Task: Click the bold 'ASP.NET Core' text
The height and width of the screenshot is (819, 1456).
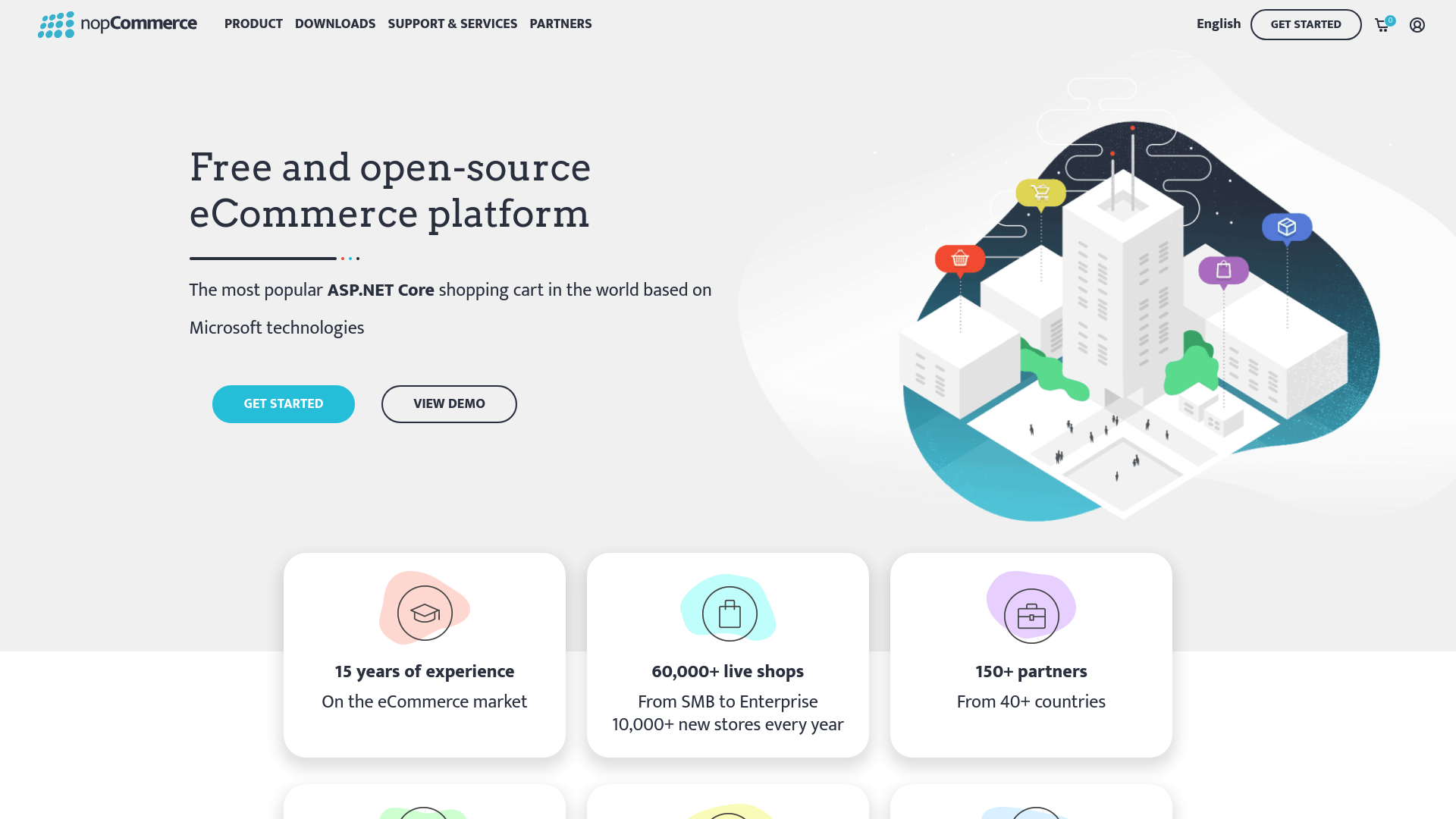Action: 381,290
